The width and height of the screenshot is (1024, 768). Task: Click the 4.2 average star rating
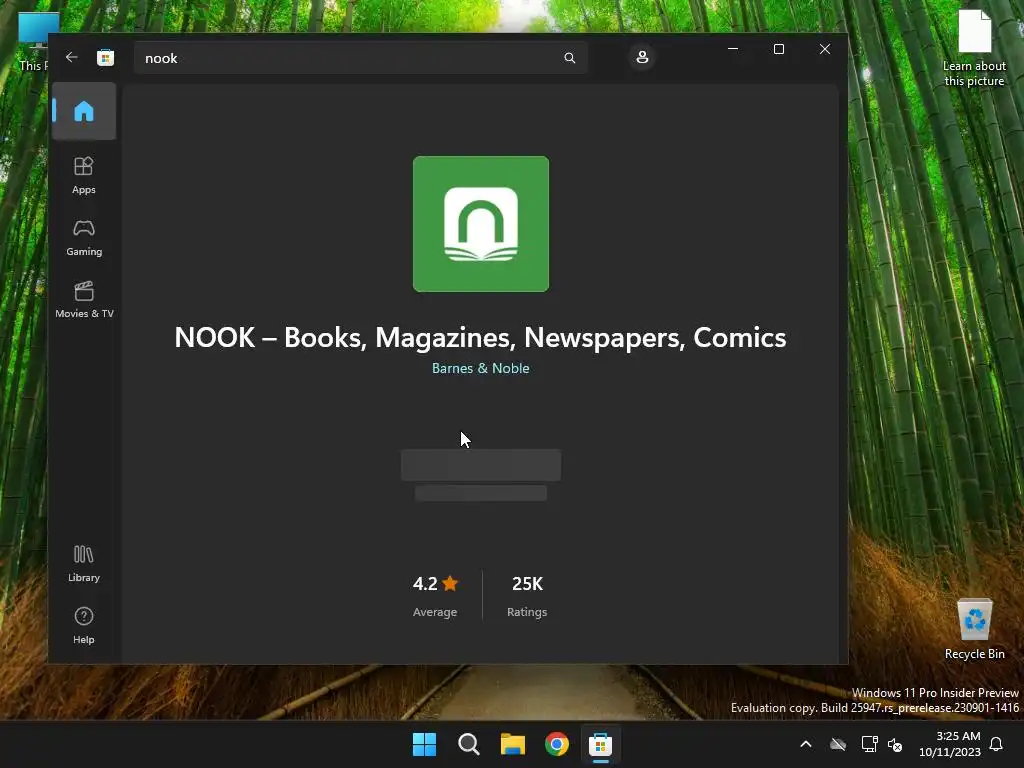coord(435,596)
